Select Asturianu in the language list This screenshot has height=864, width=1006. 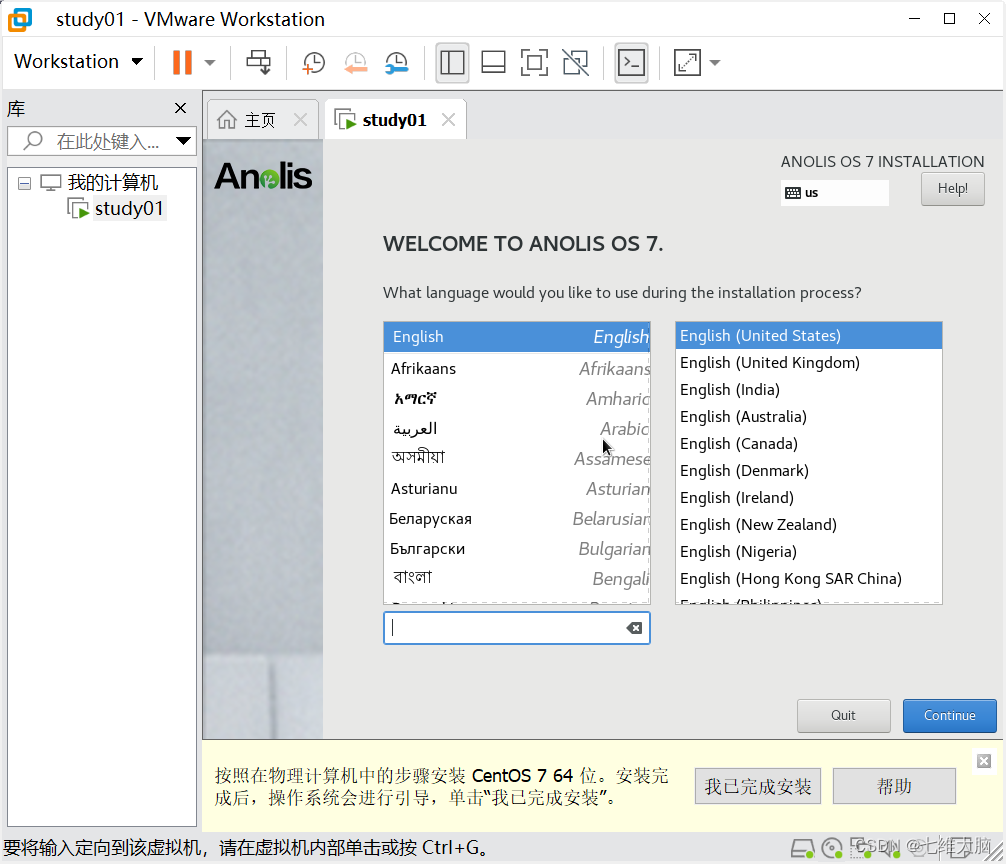516,489
